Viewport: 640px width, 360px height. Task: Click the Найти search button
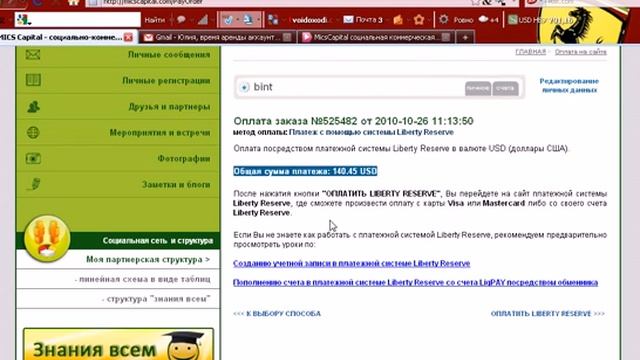[155, 20]
